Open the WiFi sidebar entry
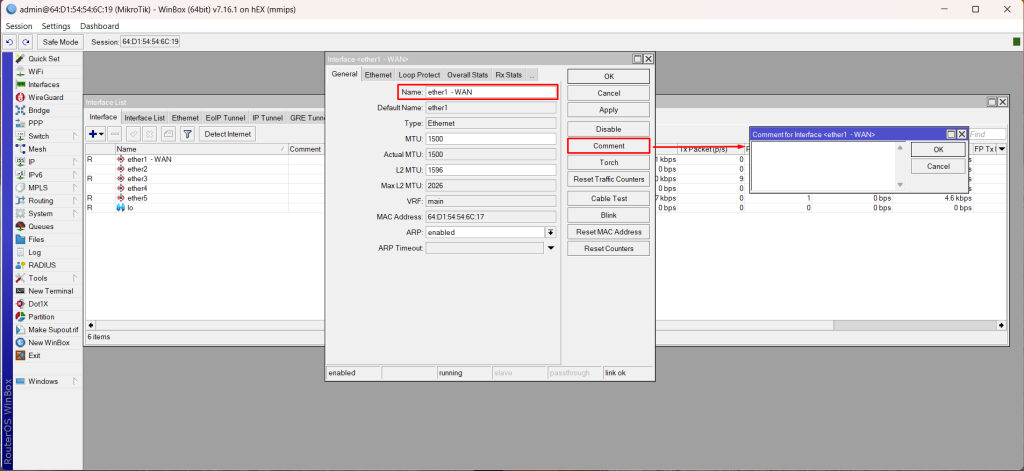The width and height of the screenshot is (1024, 471). point(36,72)
